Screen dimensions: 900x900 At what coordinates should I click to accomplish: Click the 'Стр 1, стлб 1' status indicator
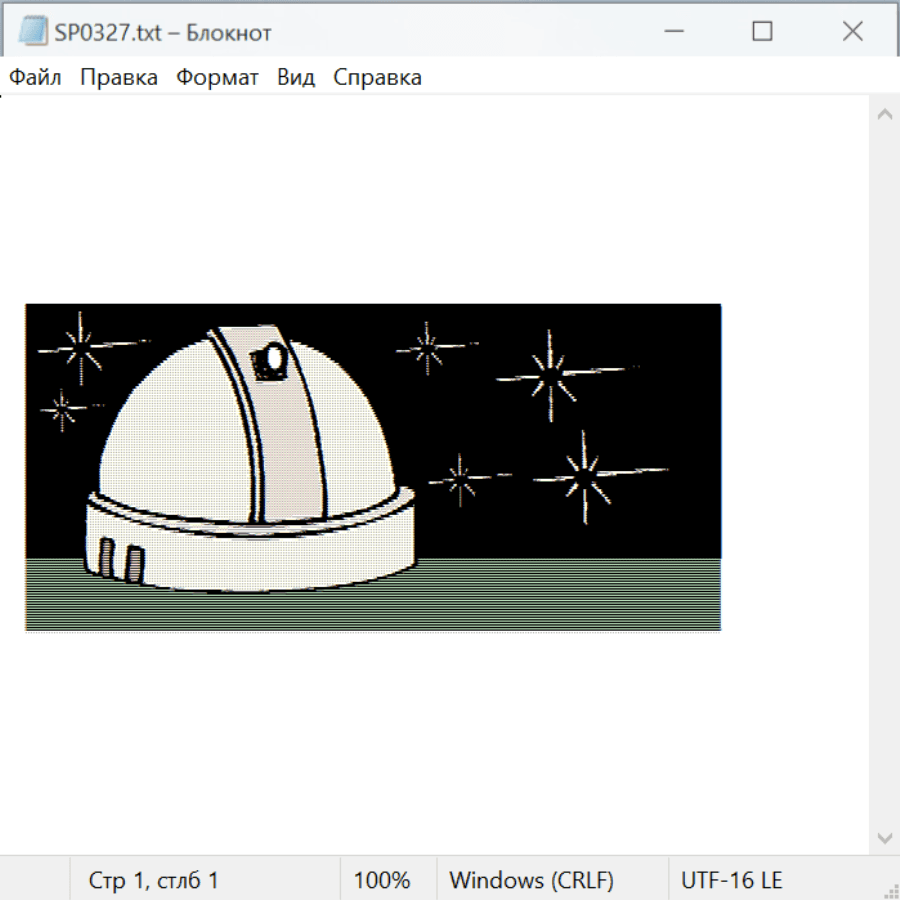[153, 881]
